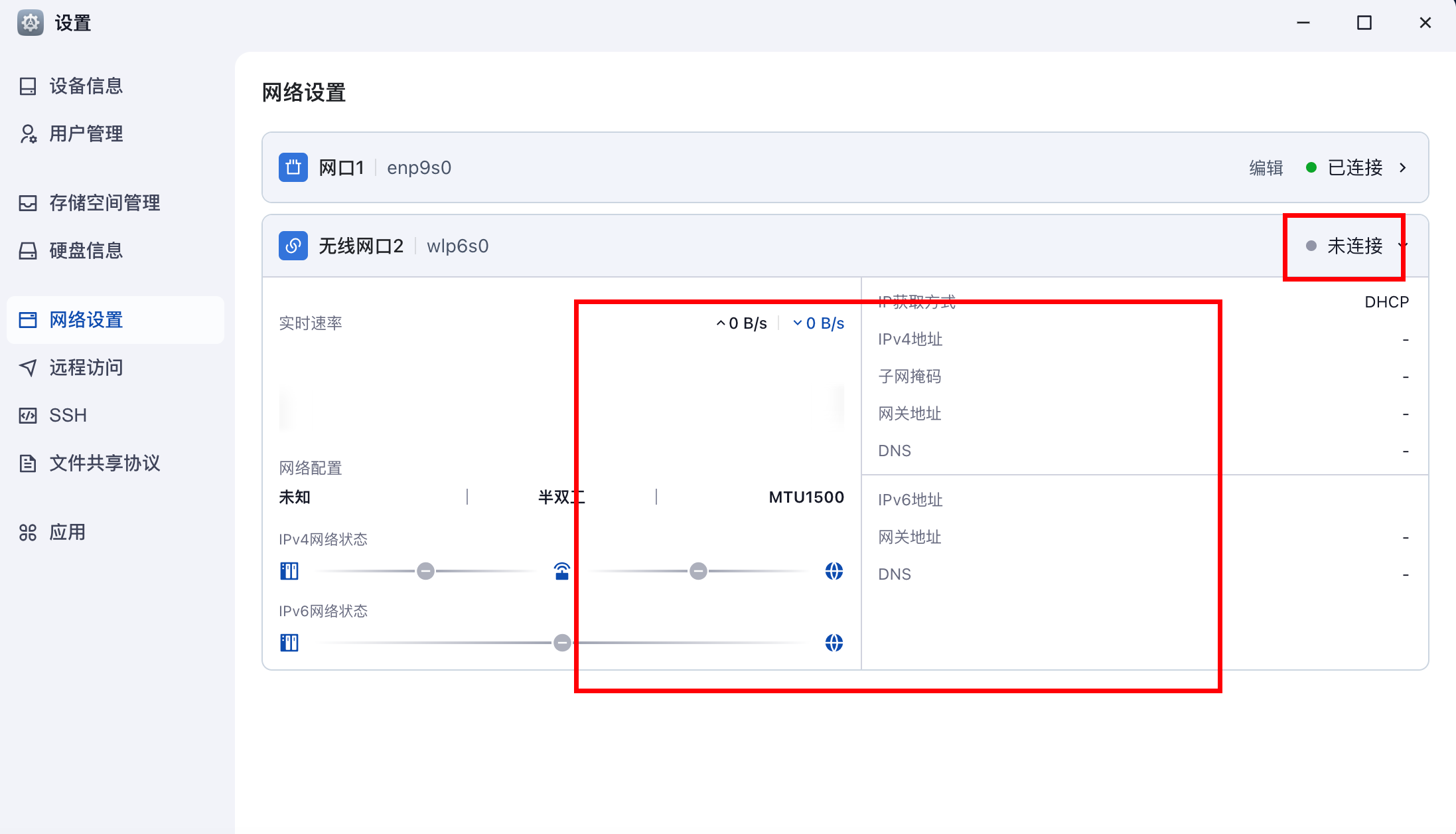Click the 网口1 ethernet port icon

(293, 167)
